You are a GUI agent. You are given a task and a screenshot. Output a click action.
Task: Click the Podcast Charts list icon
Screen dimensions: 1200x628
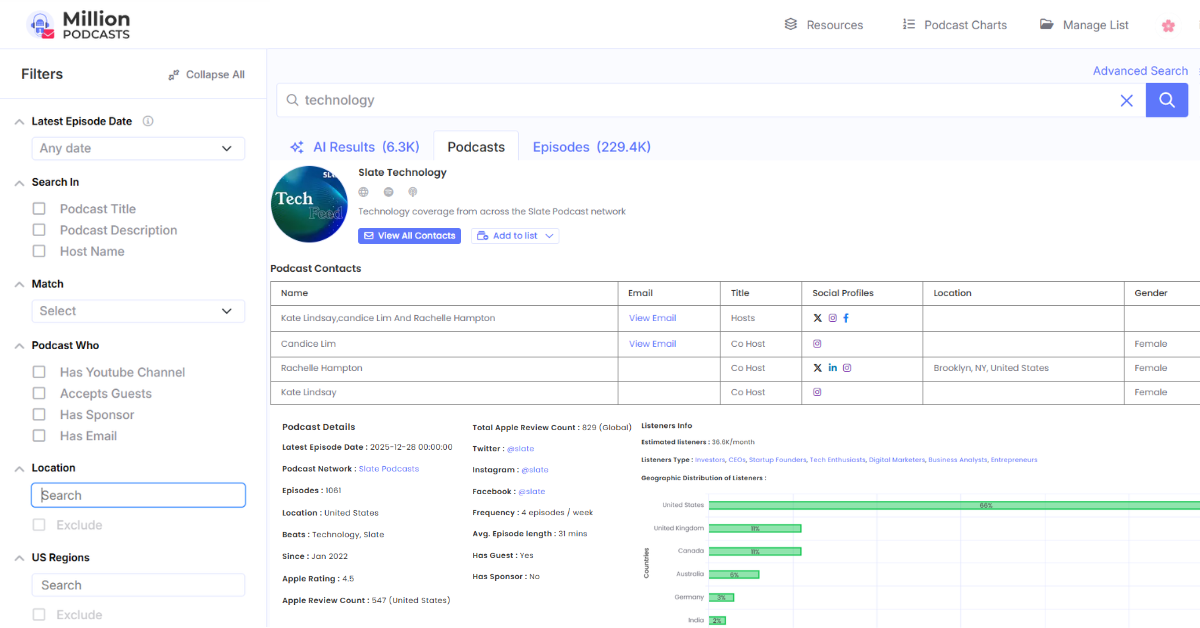click(909, 24)
